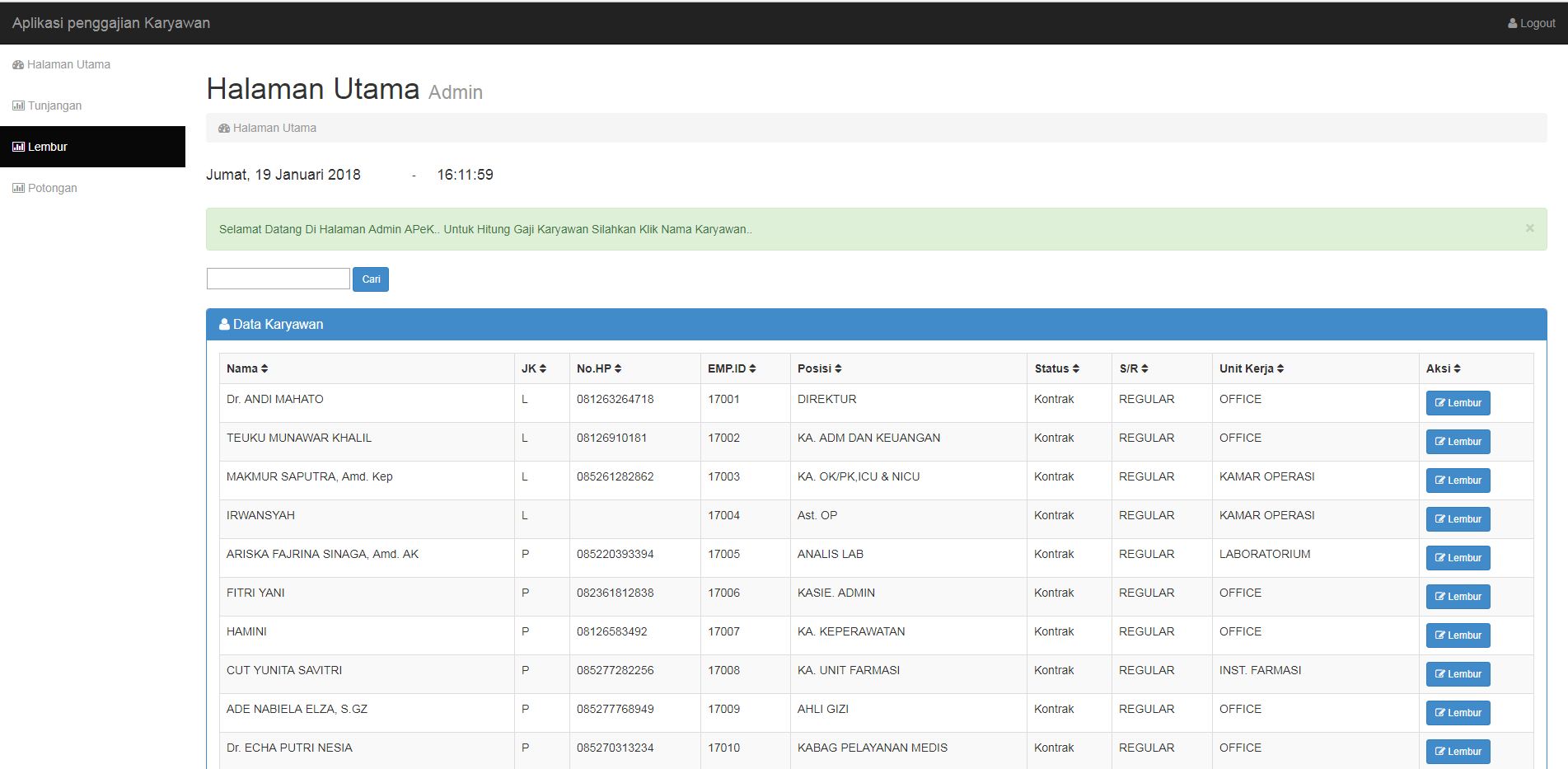Click Lembur button for Dr. ANDI MAHATO
Viewport: 1568px width, 769px height.
pos(1458,403)
